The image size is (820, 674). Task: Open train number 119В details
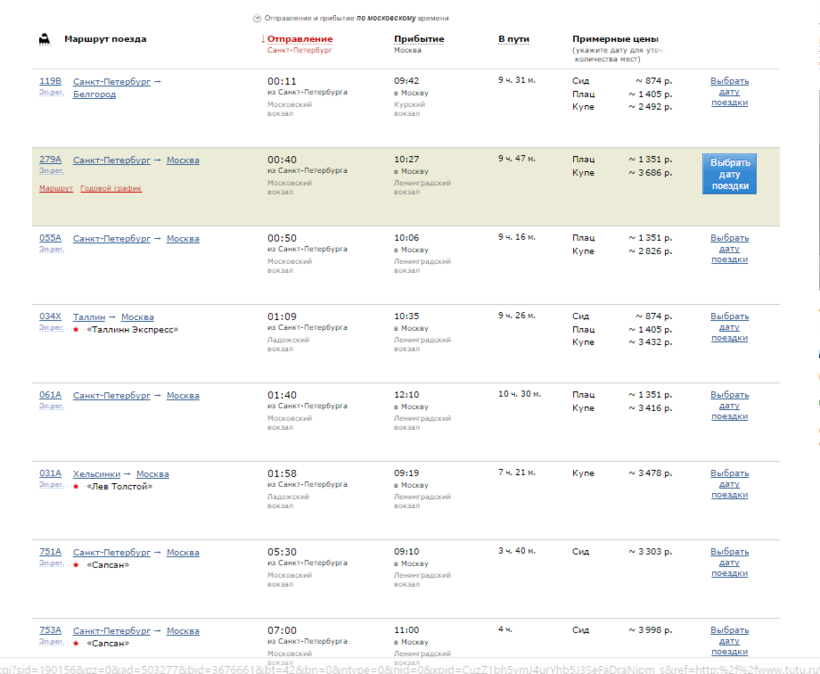coord(50,81)
